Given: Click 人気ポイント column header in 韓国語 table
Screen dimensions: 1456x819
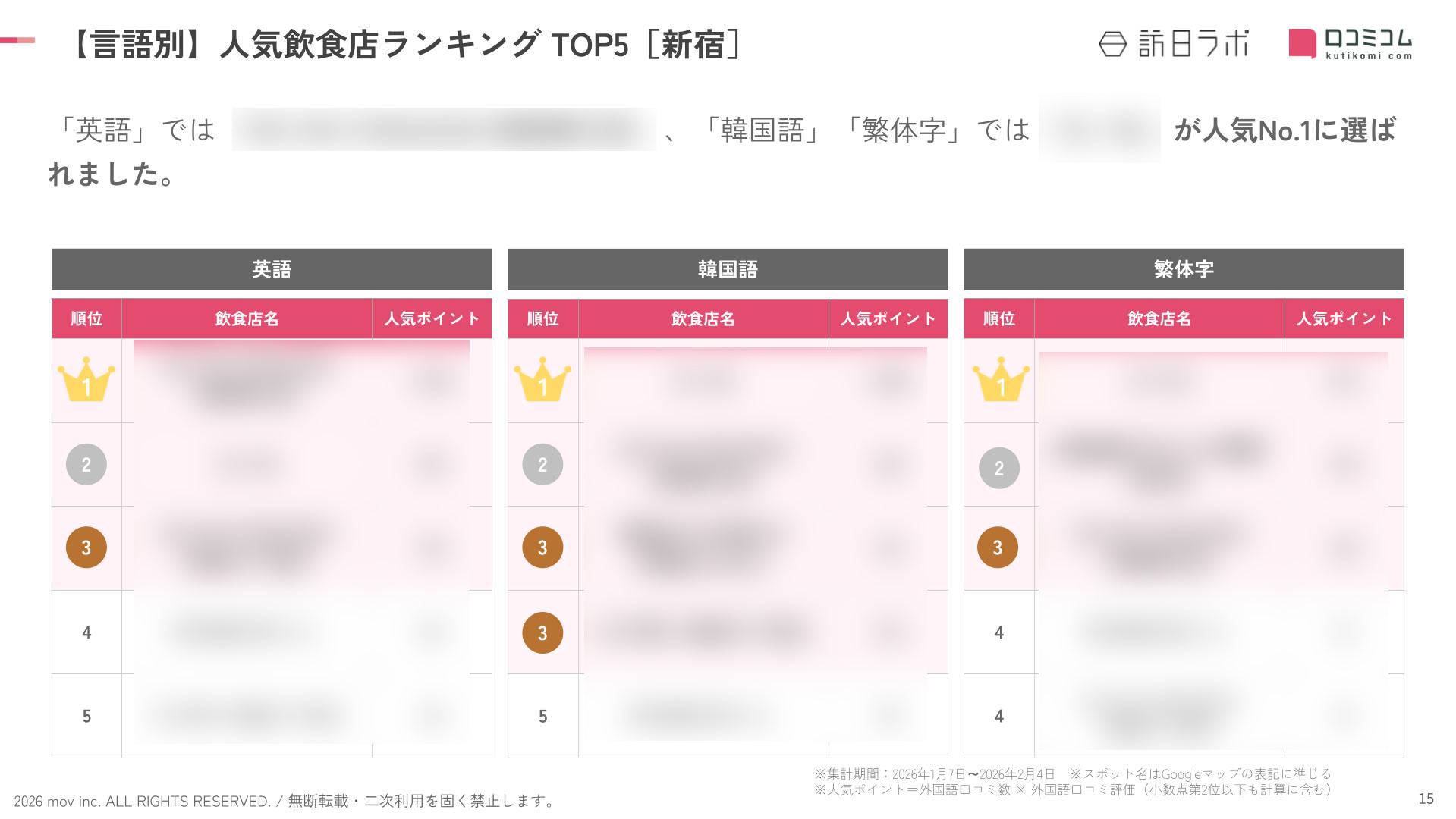Looking at the screenshot, I should coord(888,318).
